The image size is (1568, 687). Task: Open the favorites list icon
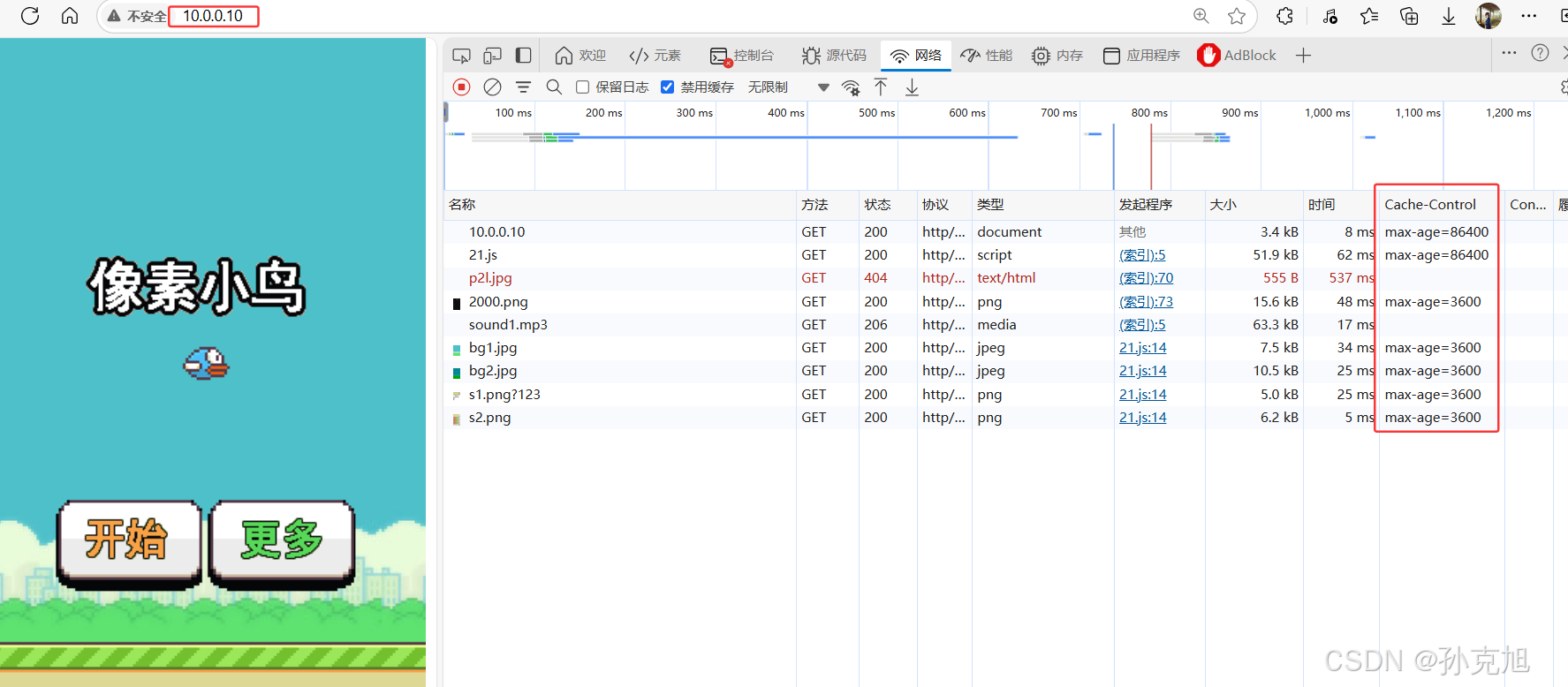[x=1369, y=16]
